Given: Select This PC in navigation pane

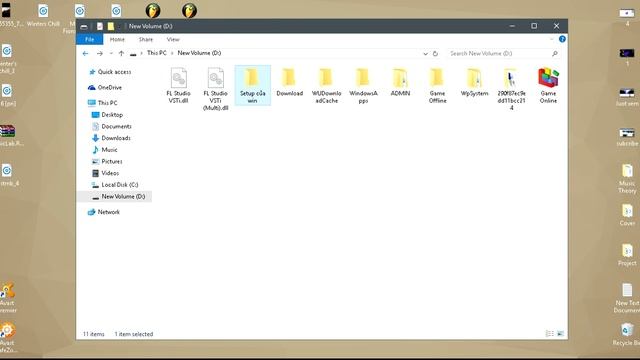Looking at the screenshot, I should point(107,103).
